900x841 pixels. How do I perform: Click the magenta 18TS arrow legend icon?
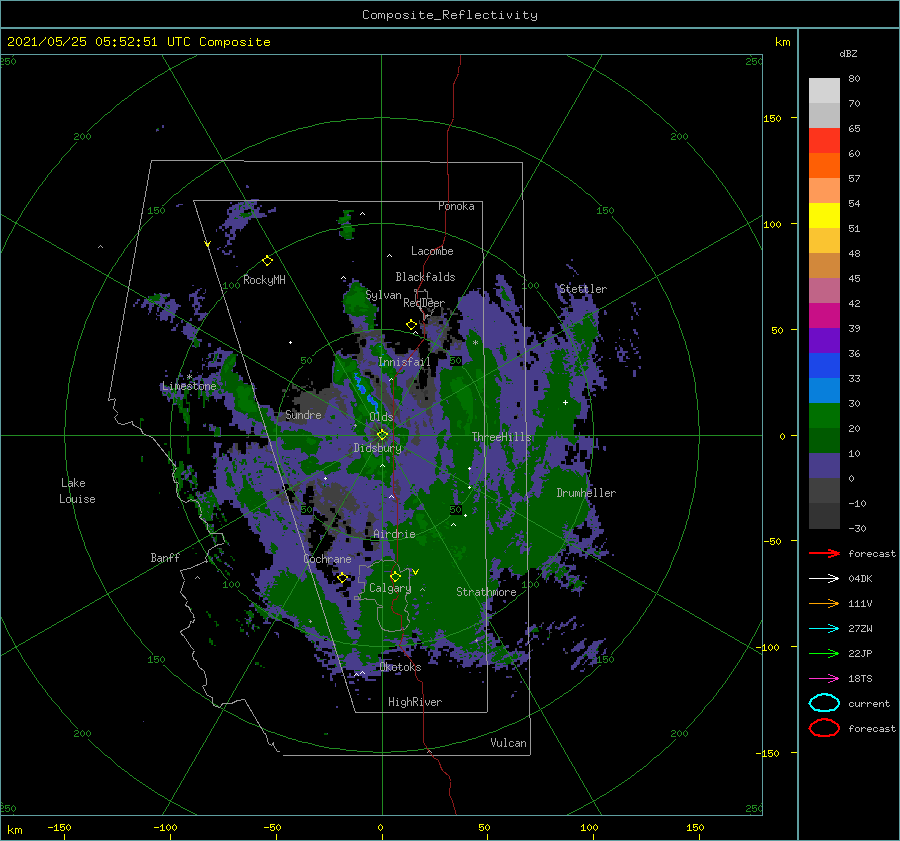coord(824,679)
